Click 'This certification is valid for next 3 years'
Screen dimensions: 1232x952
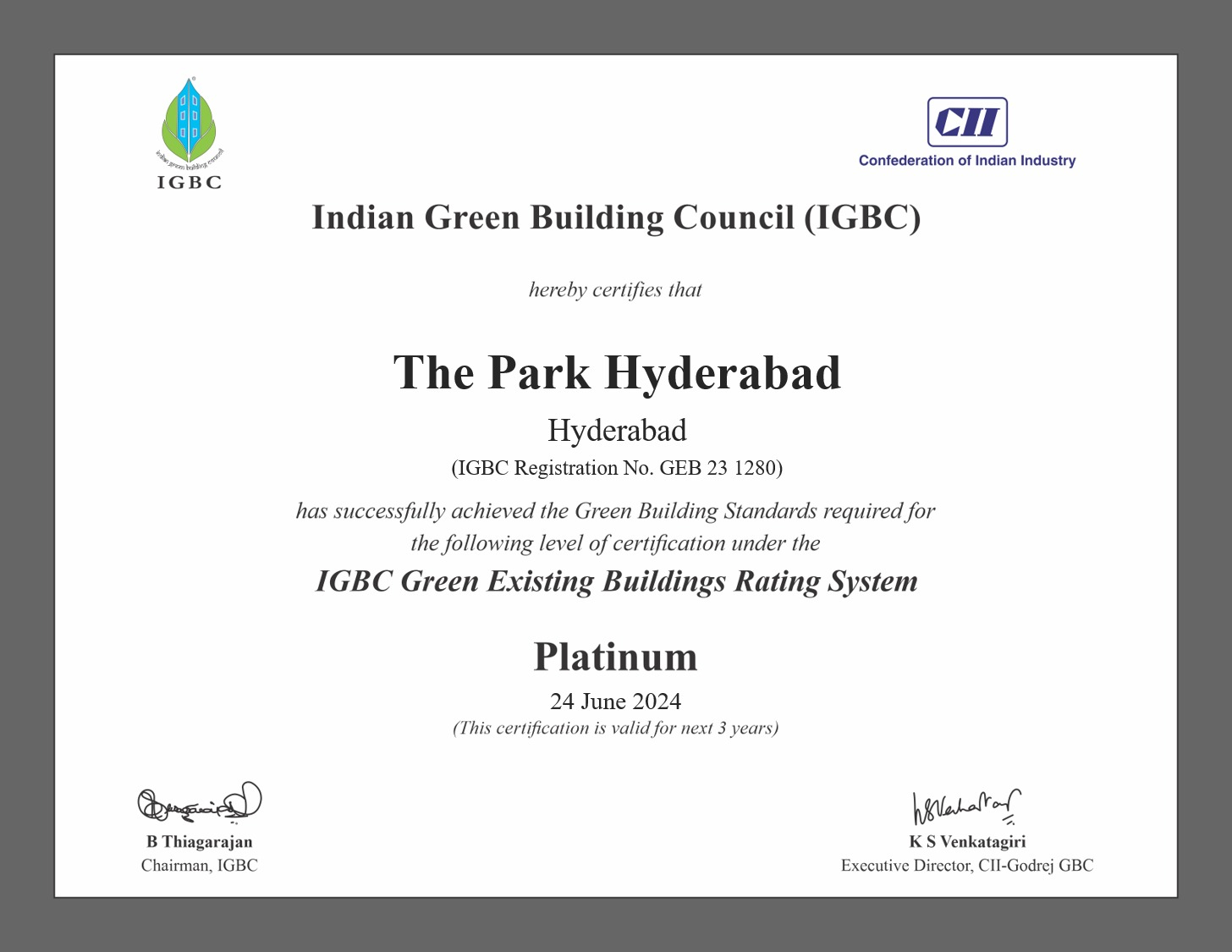tap(615, 728)
